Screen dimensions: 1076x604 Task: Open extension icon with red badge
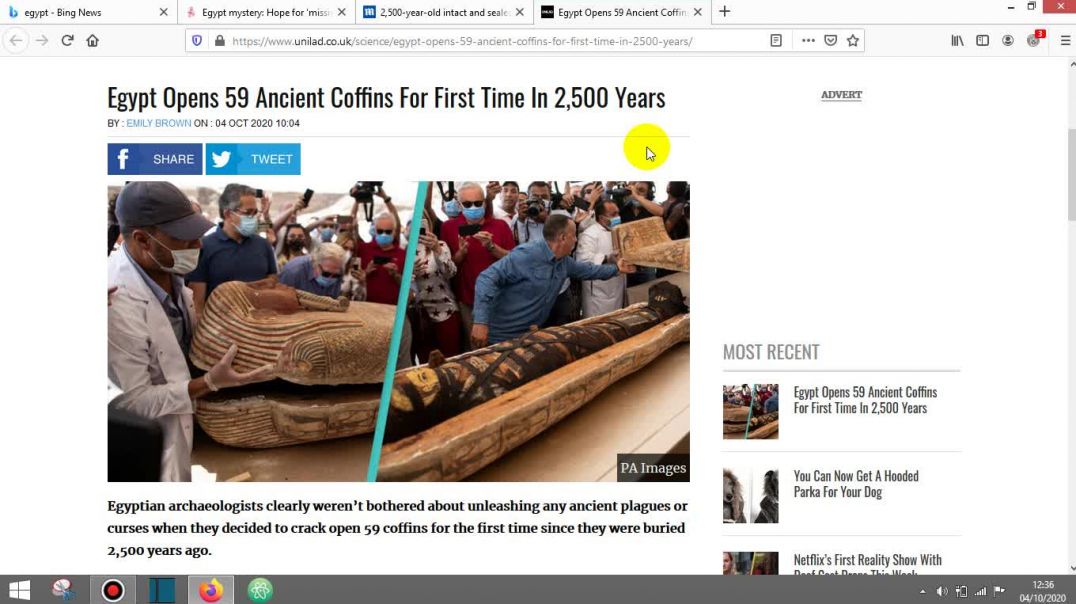[1035, 39]
